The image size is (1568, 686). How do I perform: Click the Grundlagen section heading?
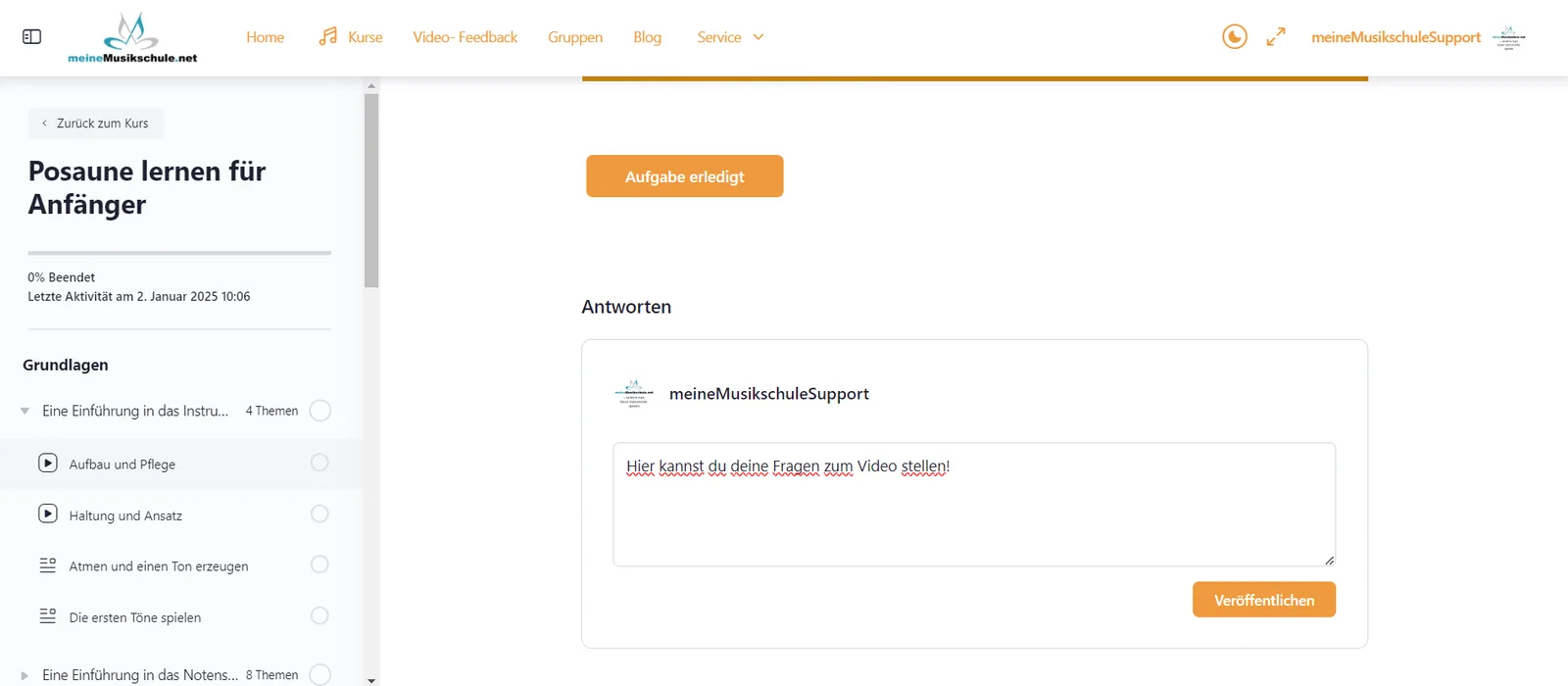(66, 365)
